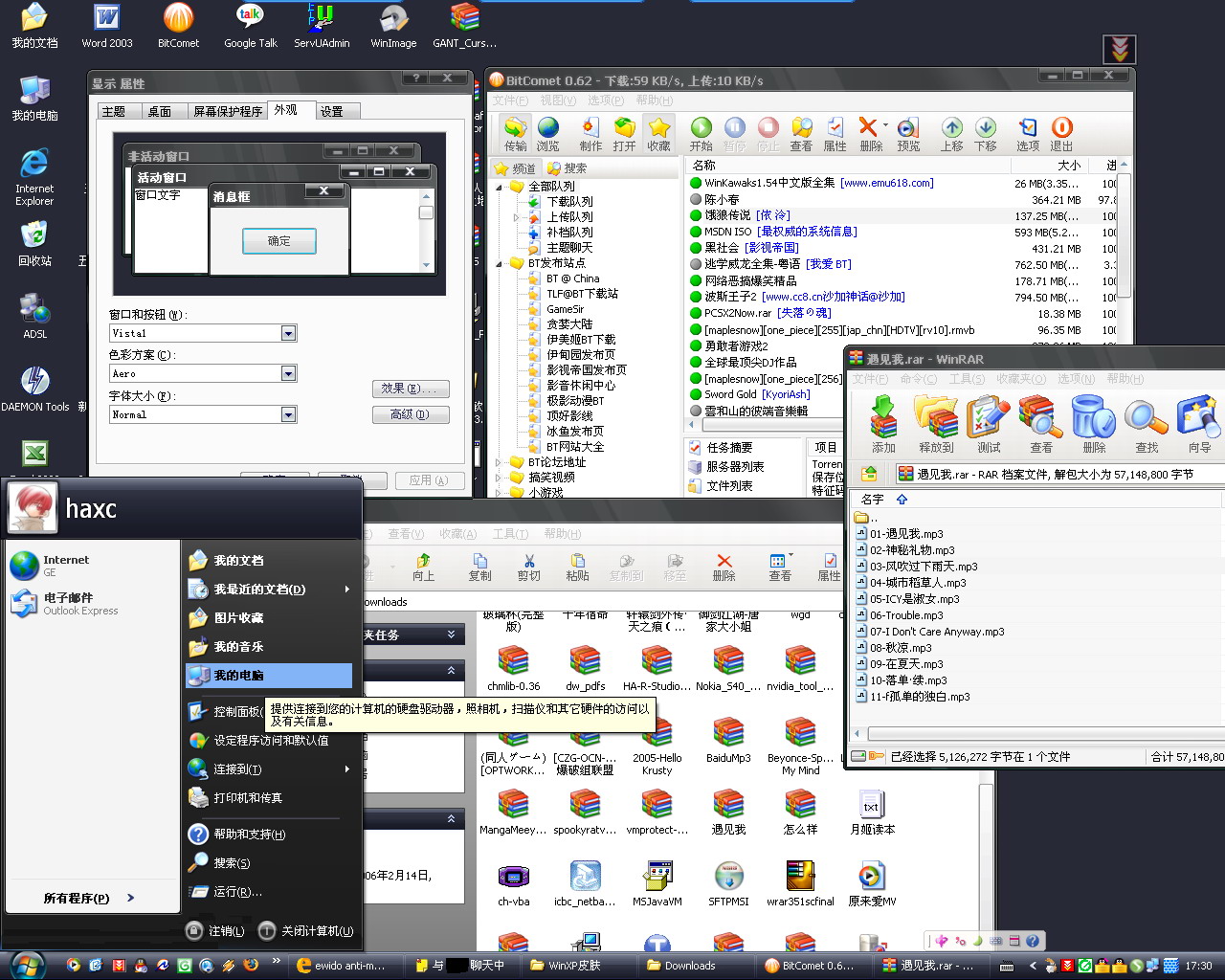
Task: Open the Google Talk desktop icon
Action: pos(250,26)
